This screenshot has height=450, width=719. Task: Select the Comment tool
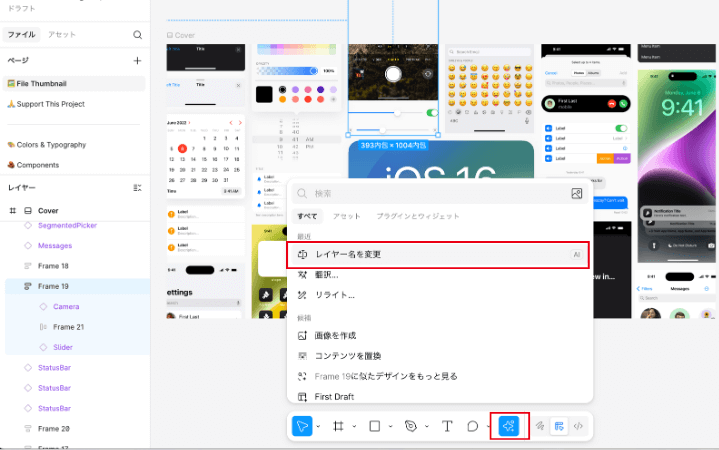point(472,426)
